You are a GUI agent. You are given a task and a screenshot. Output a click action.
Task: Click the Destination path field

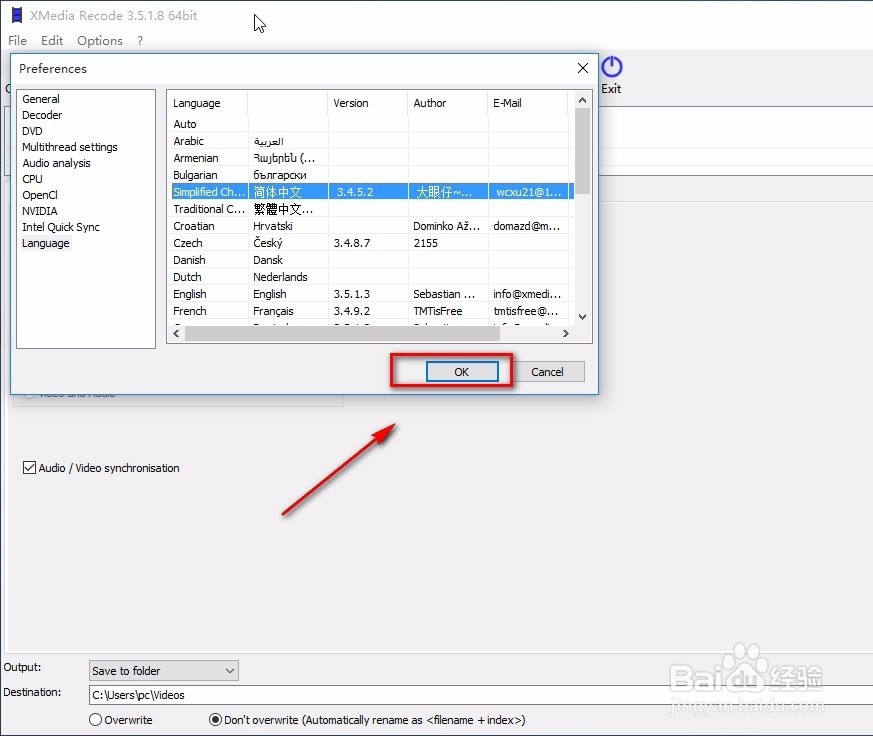click(x=480, y=695)
